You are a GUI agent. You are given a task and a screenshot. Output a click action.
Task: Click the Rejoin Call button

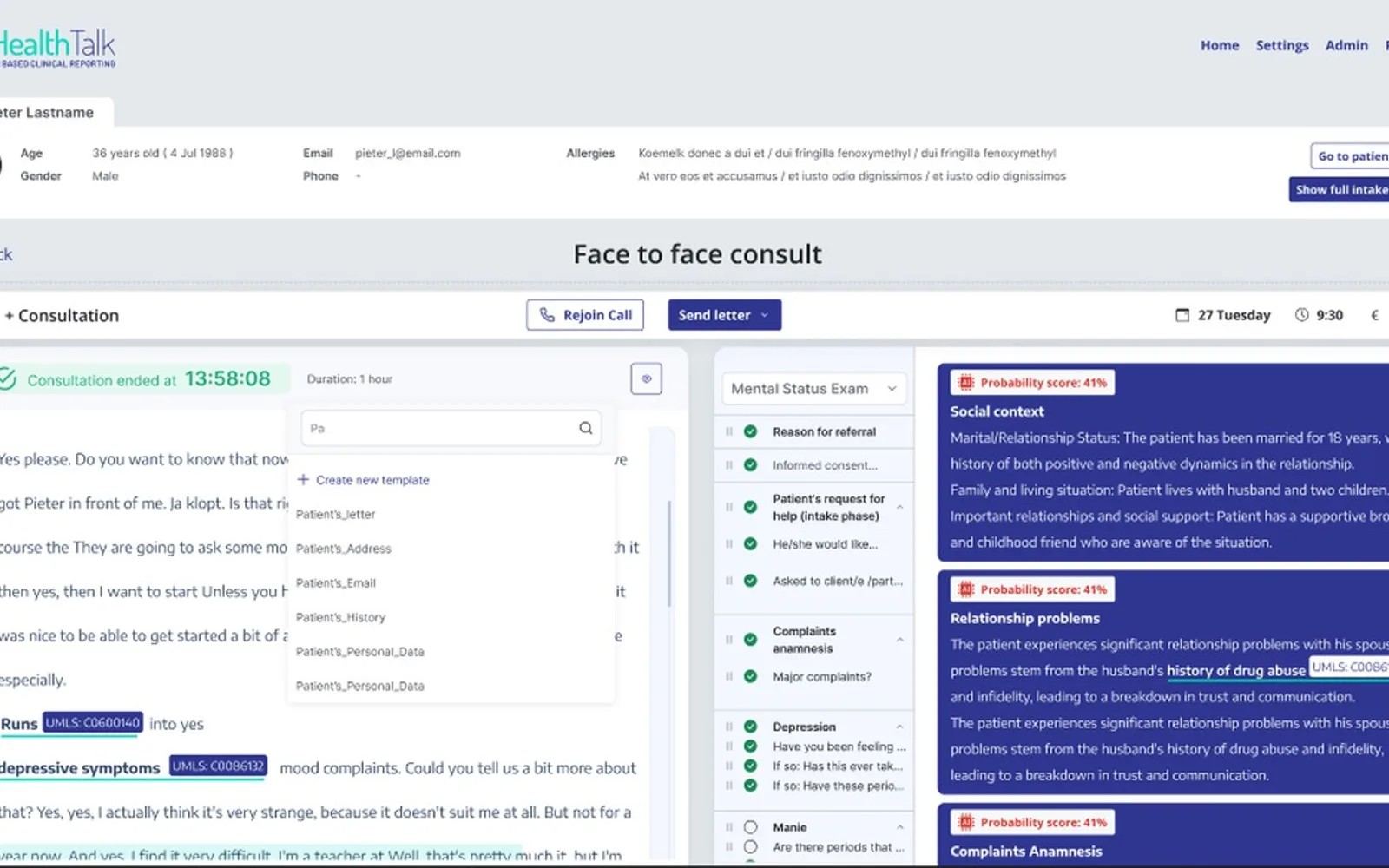[585, 315]
